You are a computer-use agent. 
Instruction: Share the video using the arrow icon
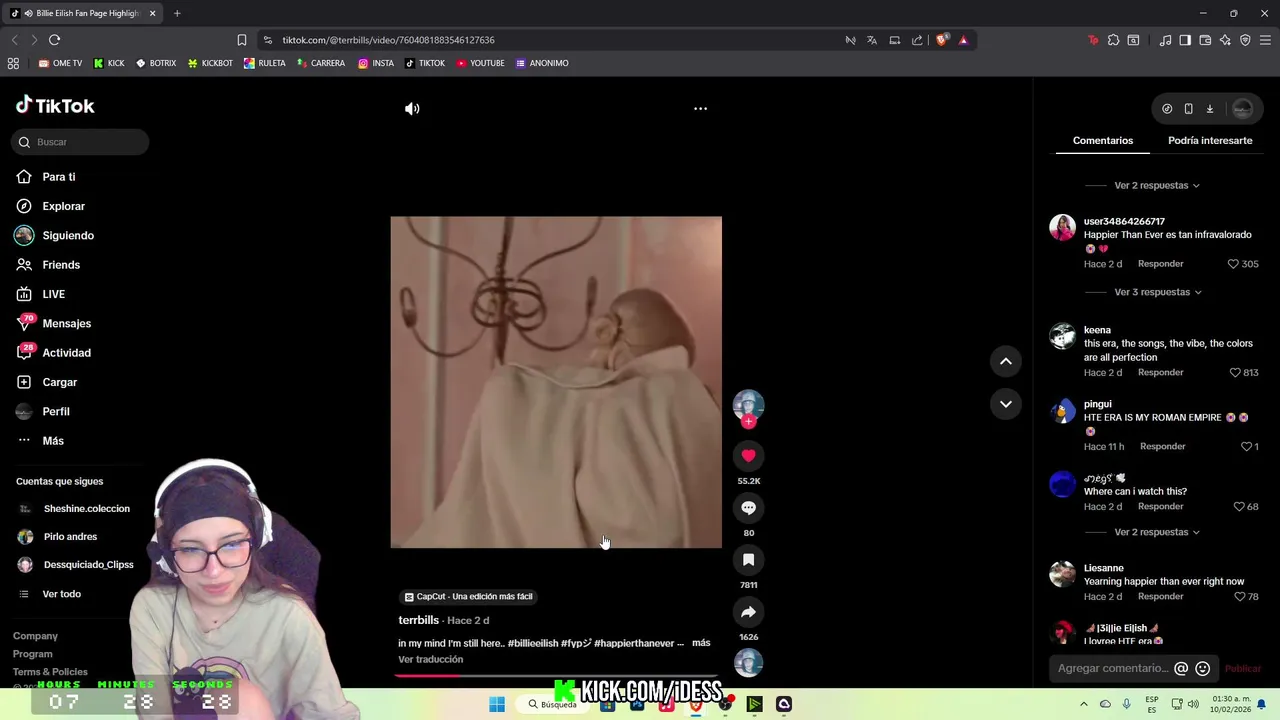[748, 612]
